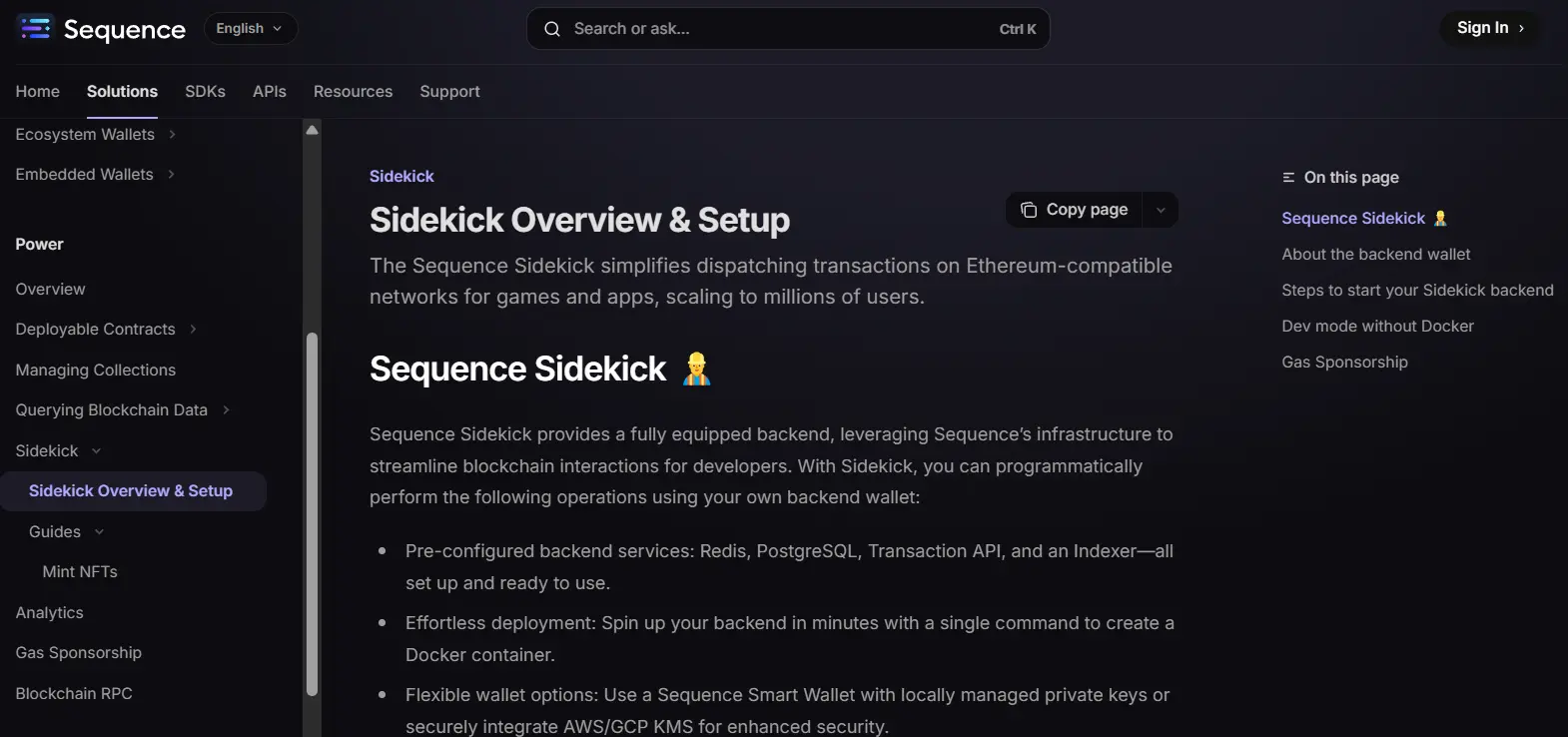Screen dimensions: 1568x737
Task: Open Managing Collections page
Action: (96, 369)
